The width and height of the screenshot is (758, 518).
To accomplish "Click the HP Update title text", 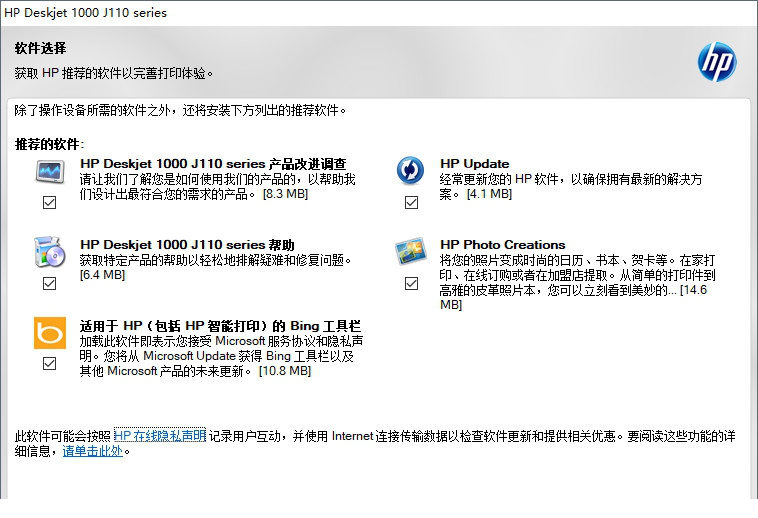I will 475,164.
